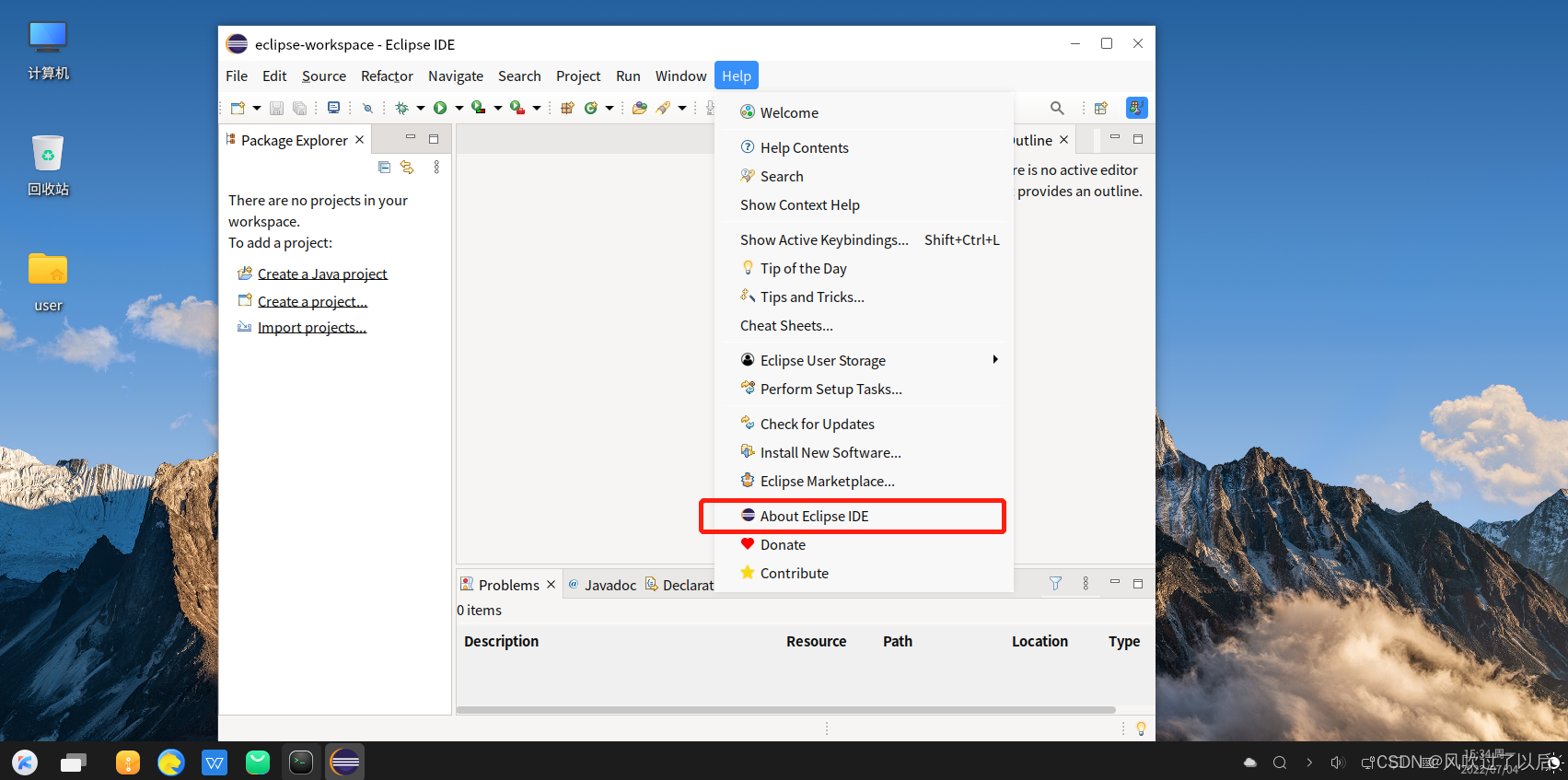This screenshot has height=780, width=1568.
Task: Click the New Java Class icon
Action: tap(591, 108)
